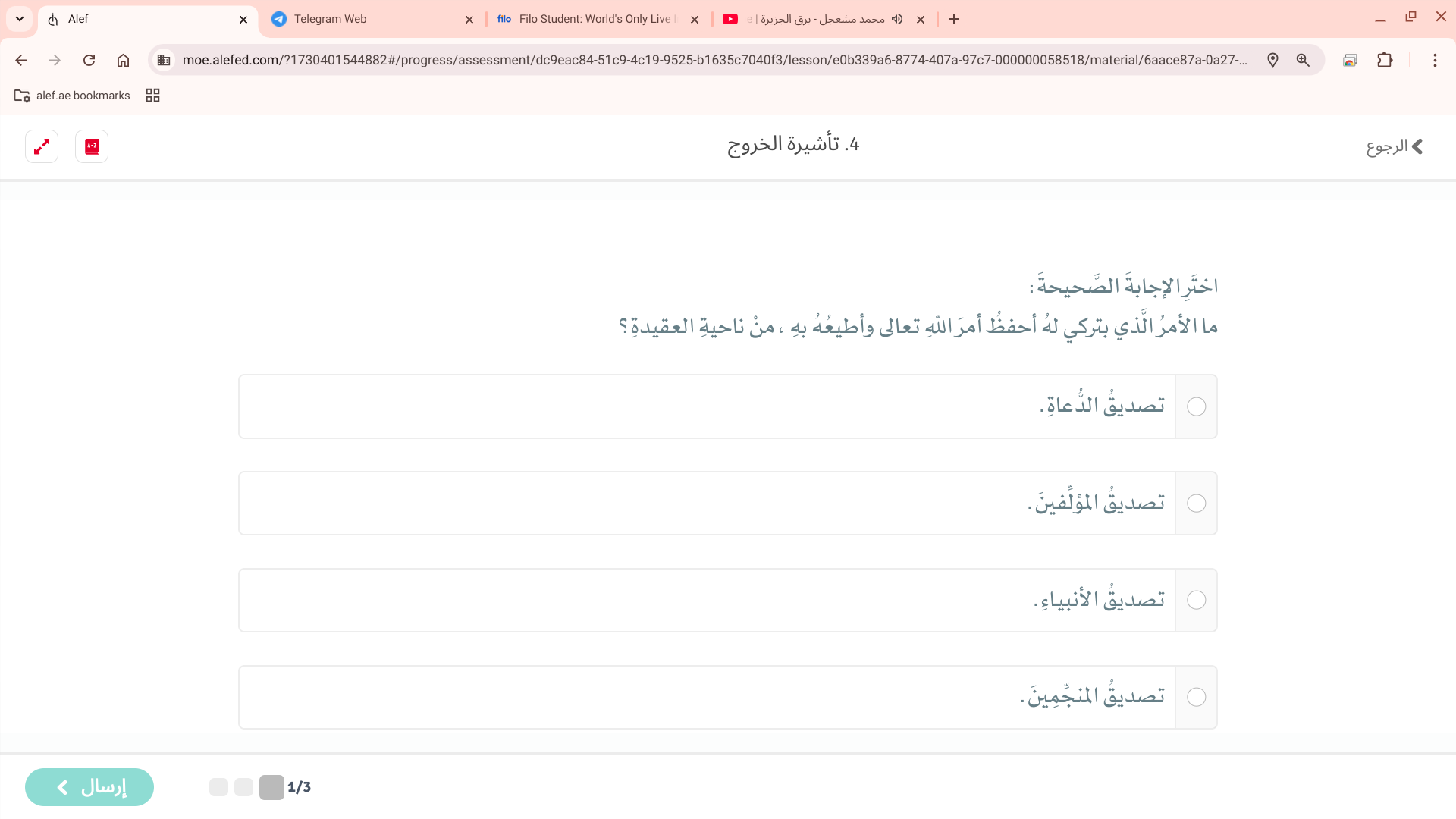The height and width of the screenshot is (819, 1456).
Task: Click the red expand fullscreen icon
Action: (42, 146)
